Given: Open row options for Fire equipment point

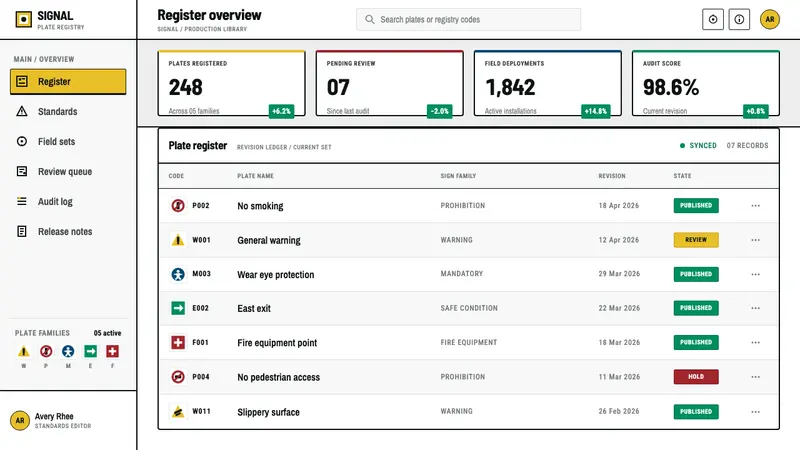Looking at the screenshot, I should (756, 342).
